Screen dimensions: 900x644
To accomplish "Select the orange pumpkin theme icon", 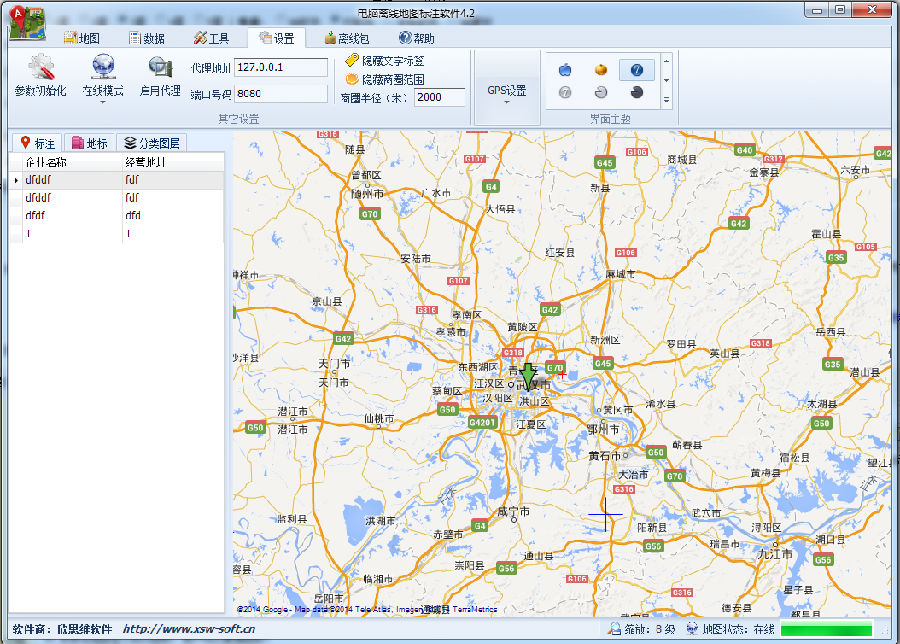I will (601, 70).
